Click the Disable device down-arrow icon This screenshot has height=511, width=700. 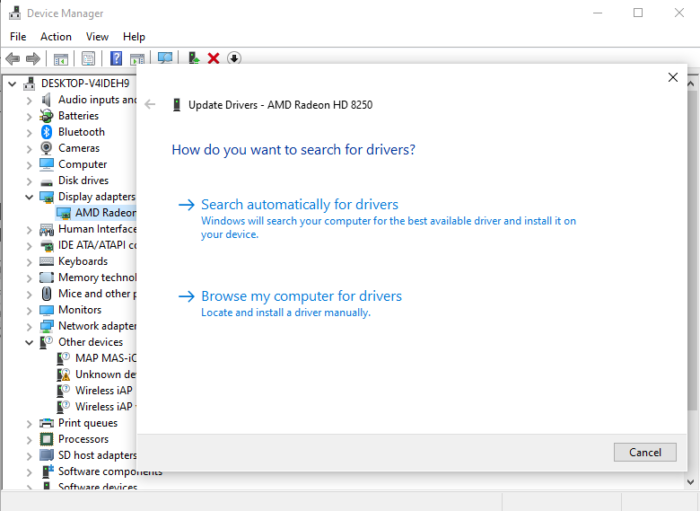(234, 58)
